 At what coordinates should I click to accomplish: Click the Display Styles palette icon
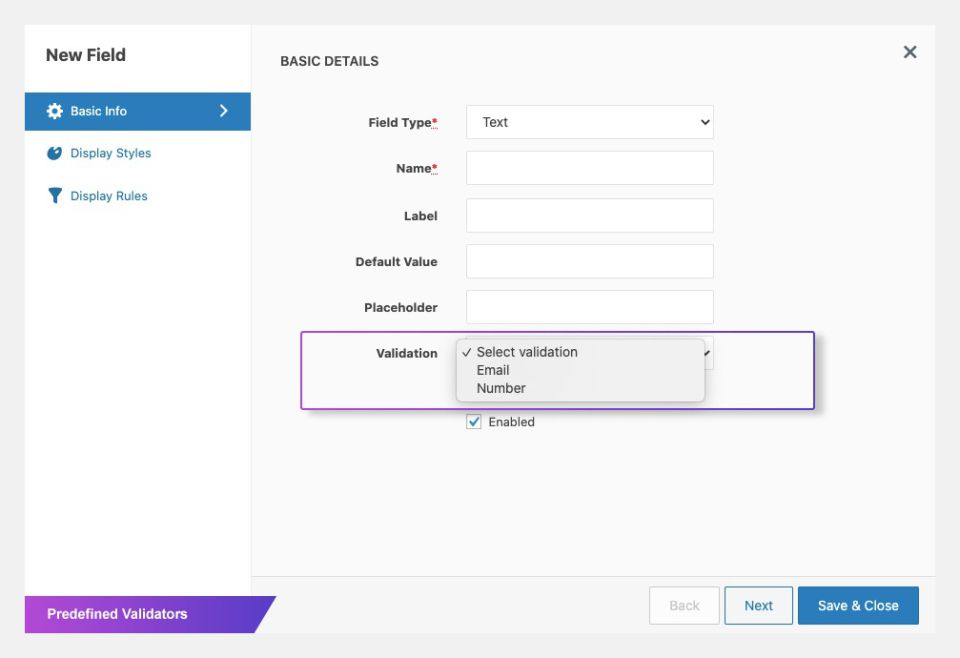55,153
